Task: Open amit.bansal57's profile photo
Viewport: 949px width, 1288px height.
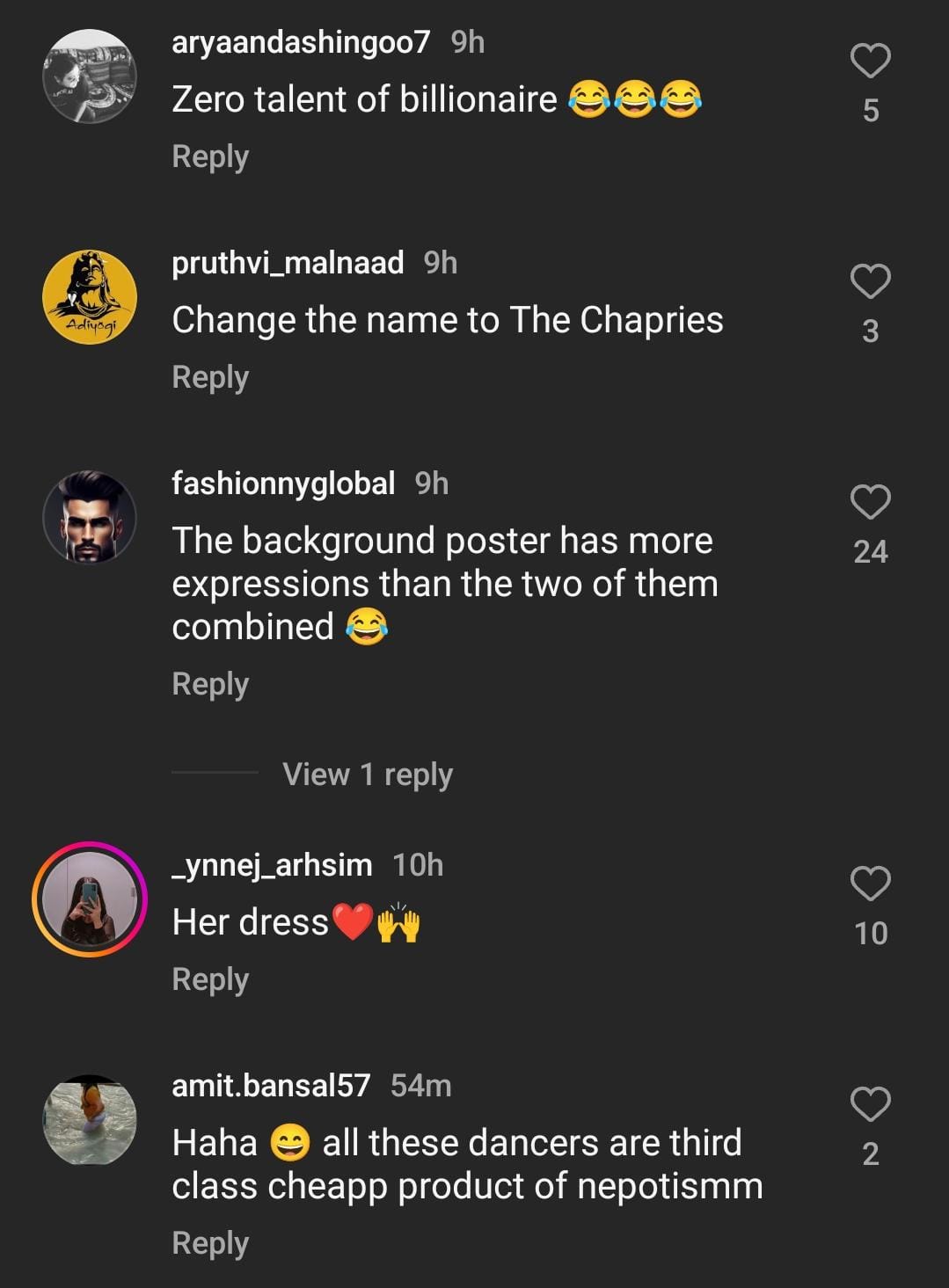Action: 90,1120
